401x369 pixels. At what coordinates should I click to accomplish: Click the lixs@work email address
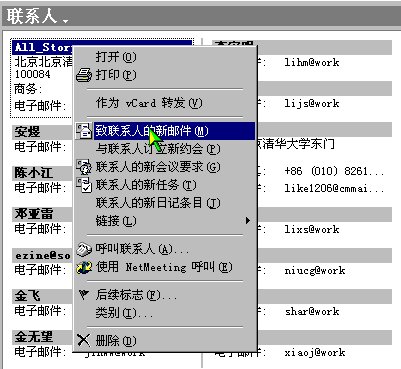(x=312, y=229)
